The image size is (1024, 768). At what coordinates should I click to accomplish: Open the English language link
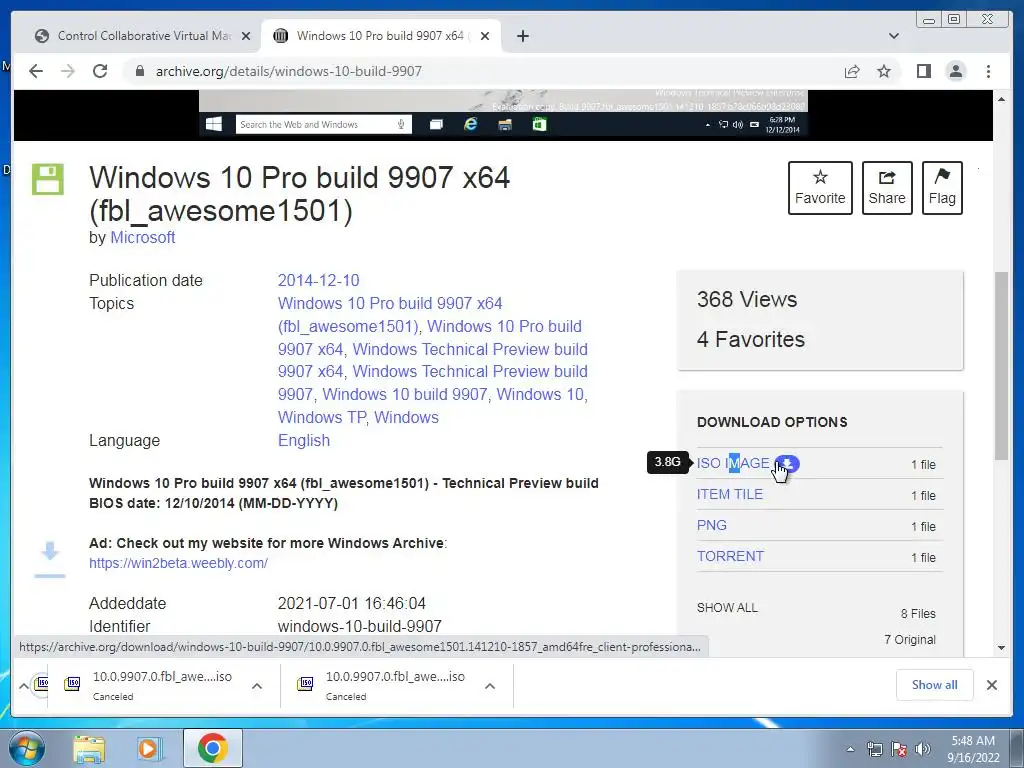[304, 440]
